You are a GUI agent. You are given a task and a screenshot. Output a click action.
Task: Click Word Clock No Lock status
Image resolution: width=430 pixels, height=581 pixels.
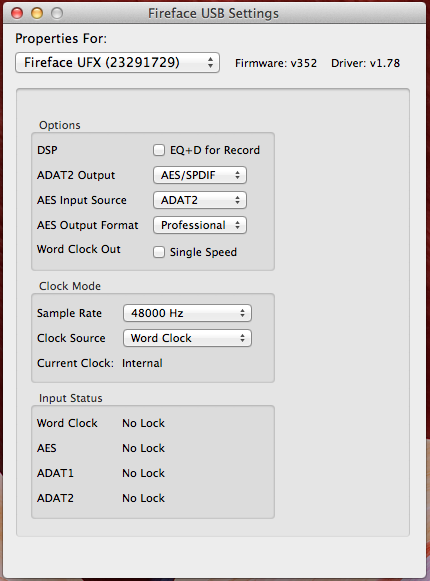(x=143, y=423)
